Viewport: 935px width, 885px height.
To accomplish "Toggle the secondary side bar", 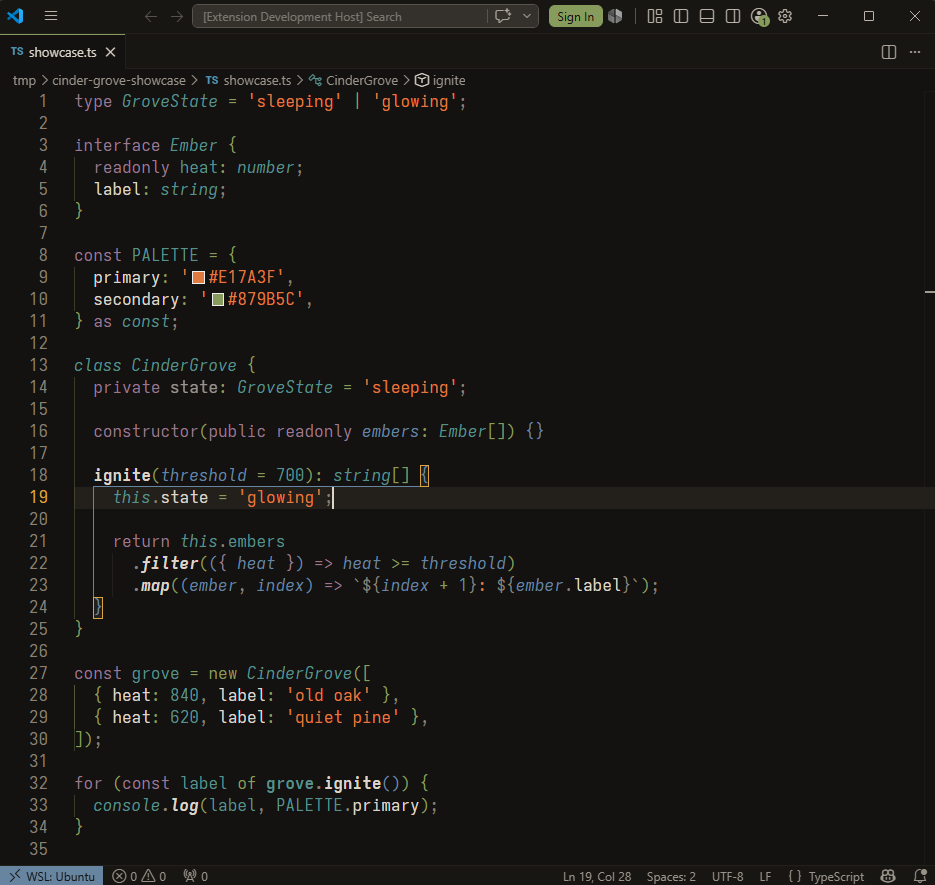I will (x=733, y=16).
